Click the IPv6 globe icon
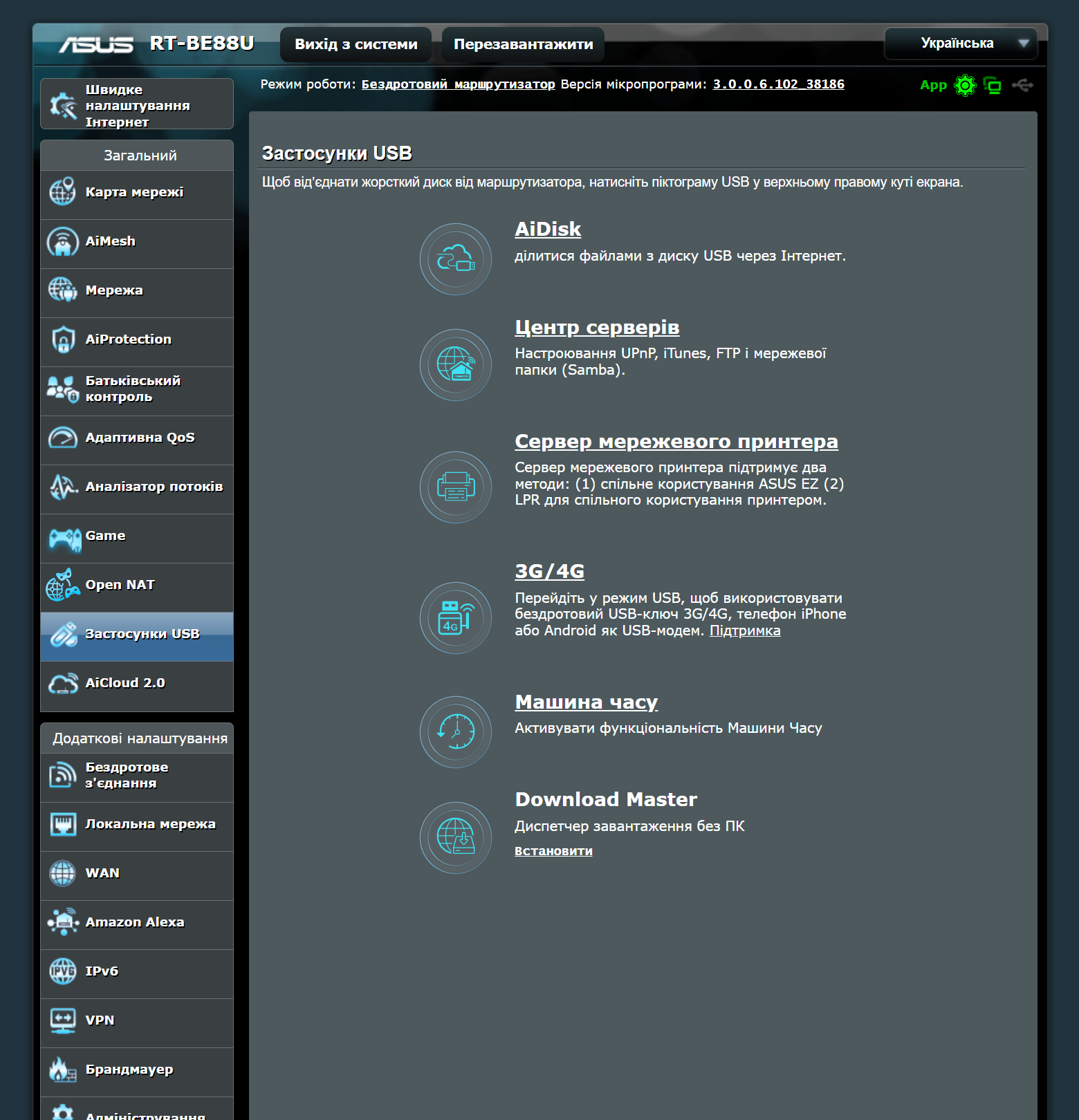 click(x=63, y=971)
